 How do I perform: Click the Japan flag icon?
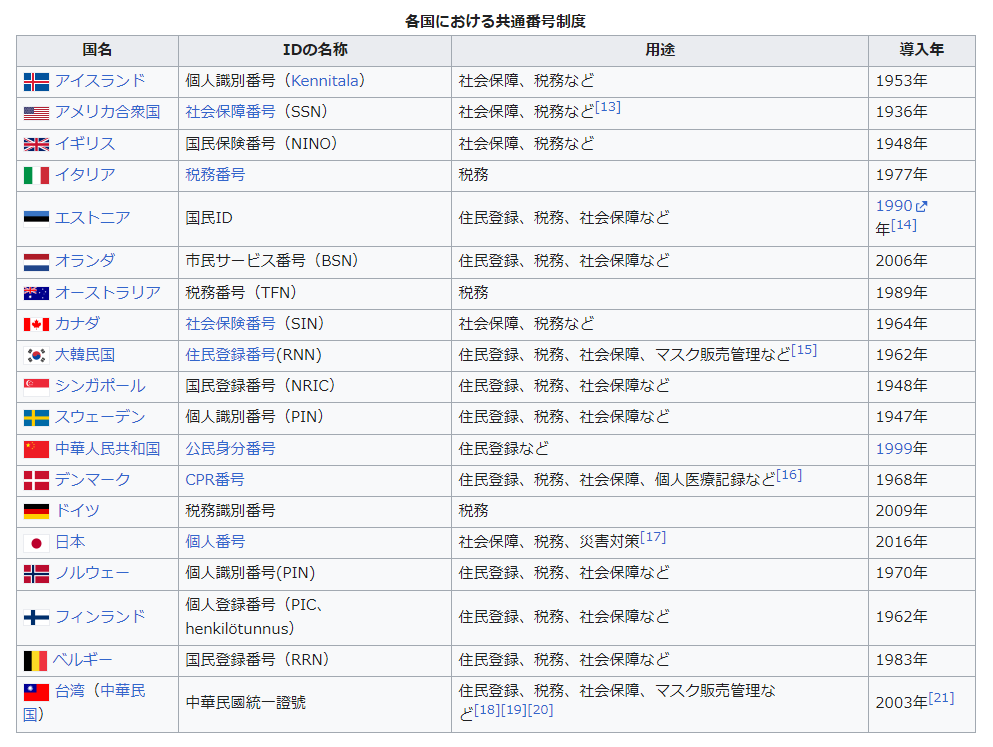coord(36,543)
